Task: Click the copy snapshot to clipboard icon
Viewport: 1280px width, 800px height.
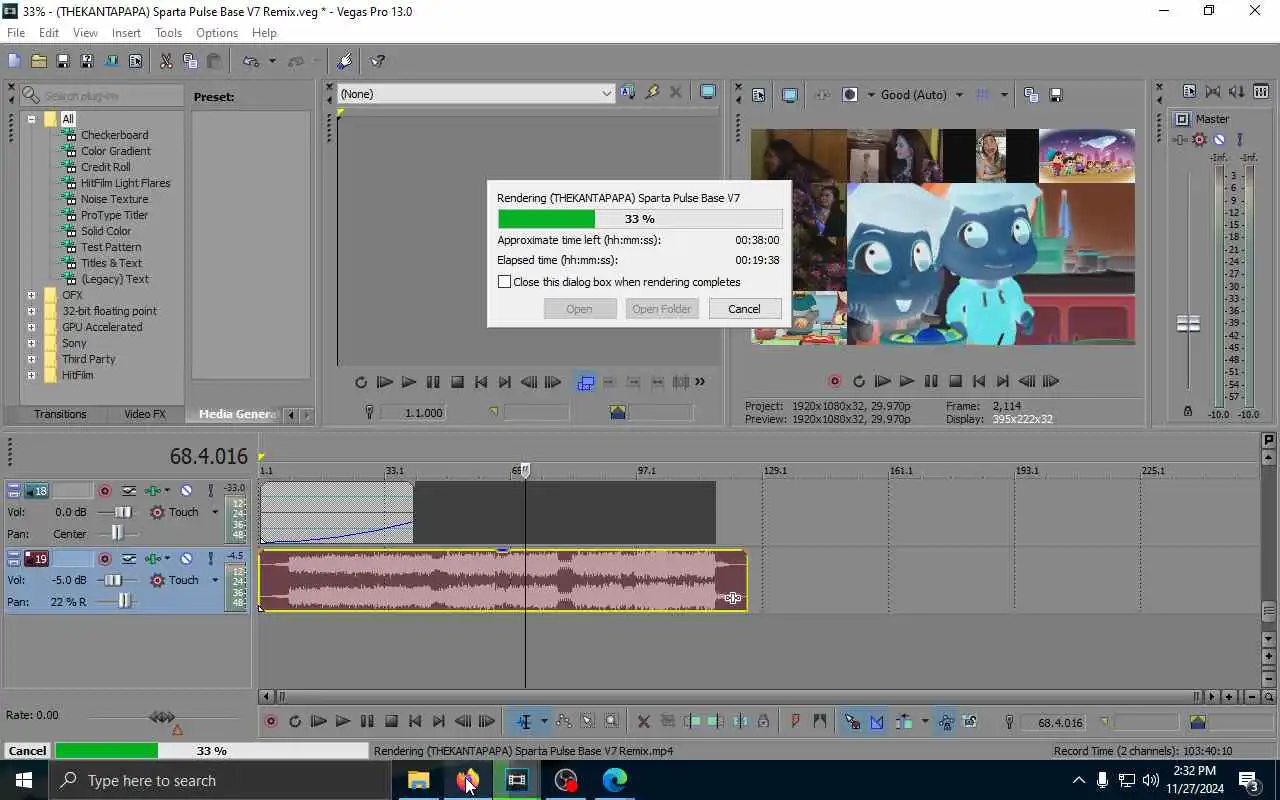Action: (1031, 95)
